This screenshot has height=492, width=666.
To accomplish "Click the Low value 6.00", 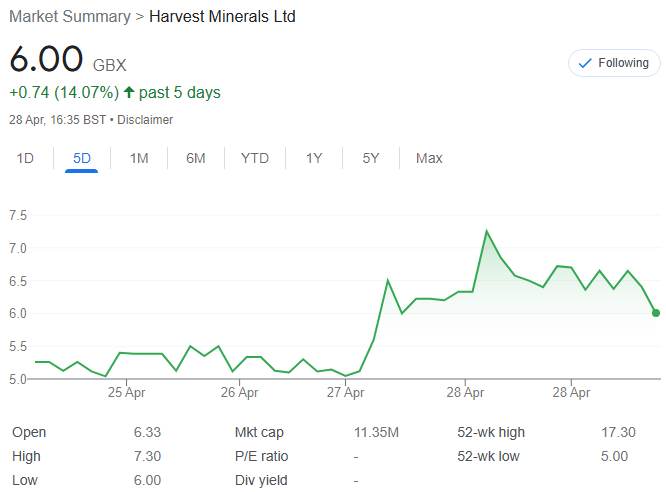I will (147, 480).
